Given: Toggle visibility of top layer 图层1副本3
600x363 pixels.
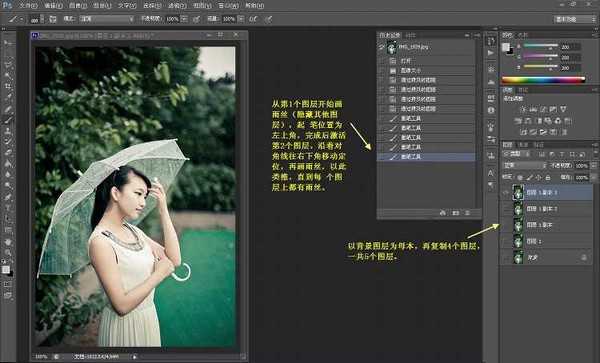Looking at the screenshot, I should pos(506,193).
